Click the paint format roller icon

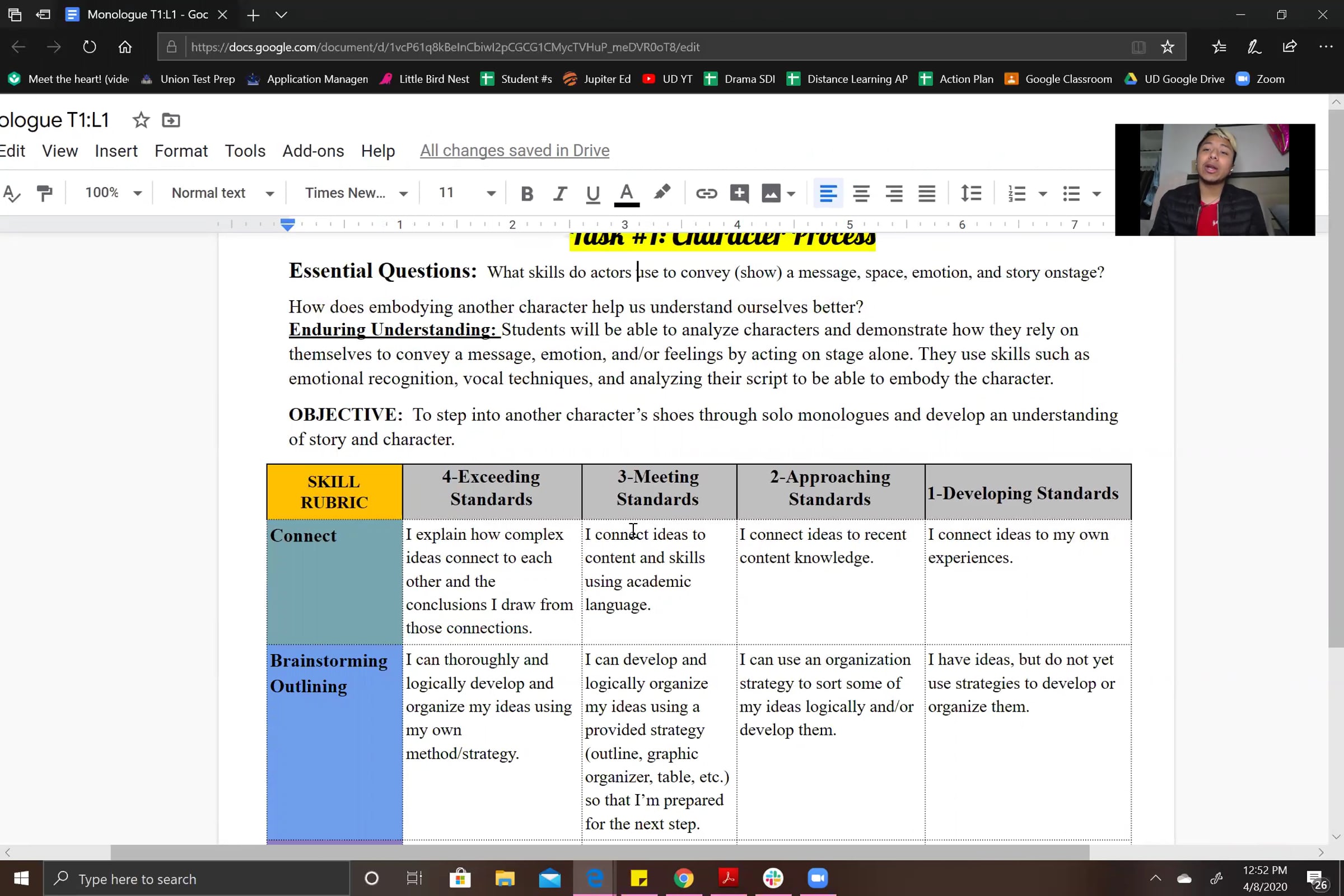(44, 193)
